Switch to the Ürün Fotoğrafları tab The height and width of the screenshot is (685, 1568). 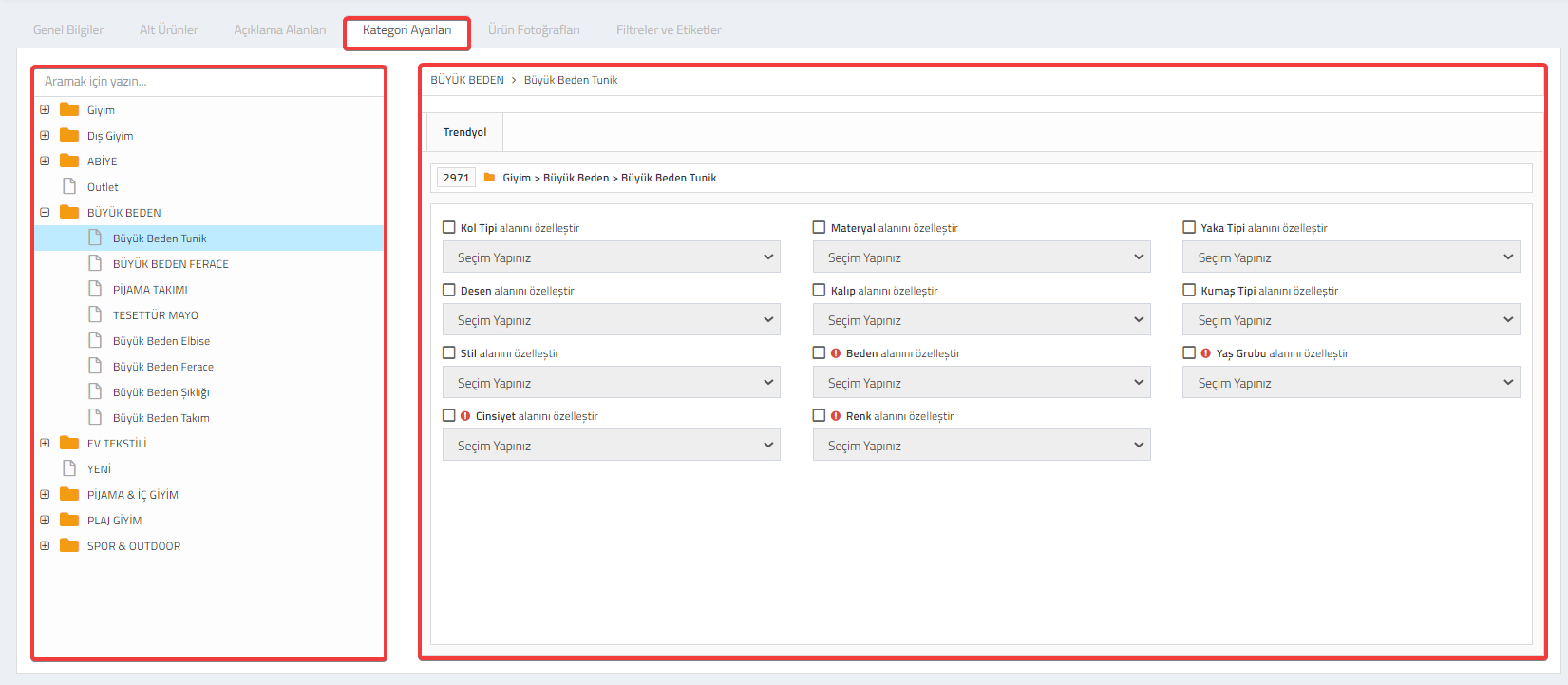(x=534, y=29)
